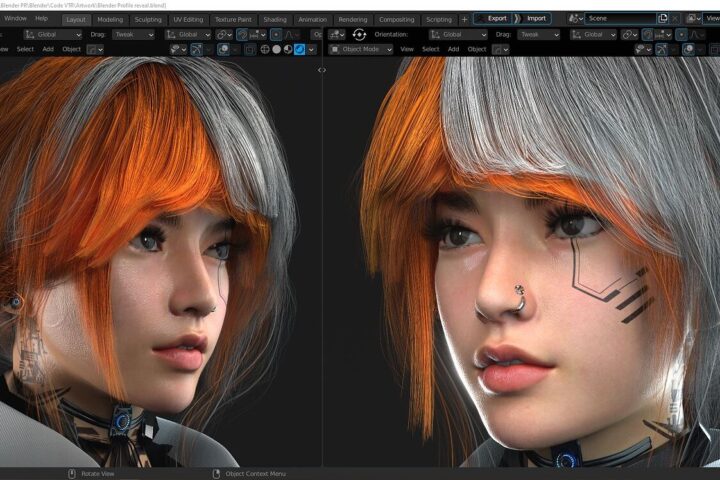The width and height of the screenshot is (720, 480).
Task: Toggle proportional editing in right viewport
Action: point(681,34)
